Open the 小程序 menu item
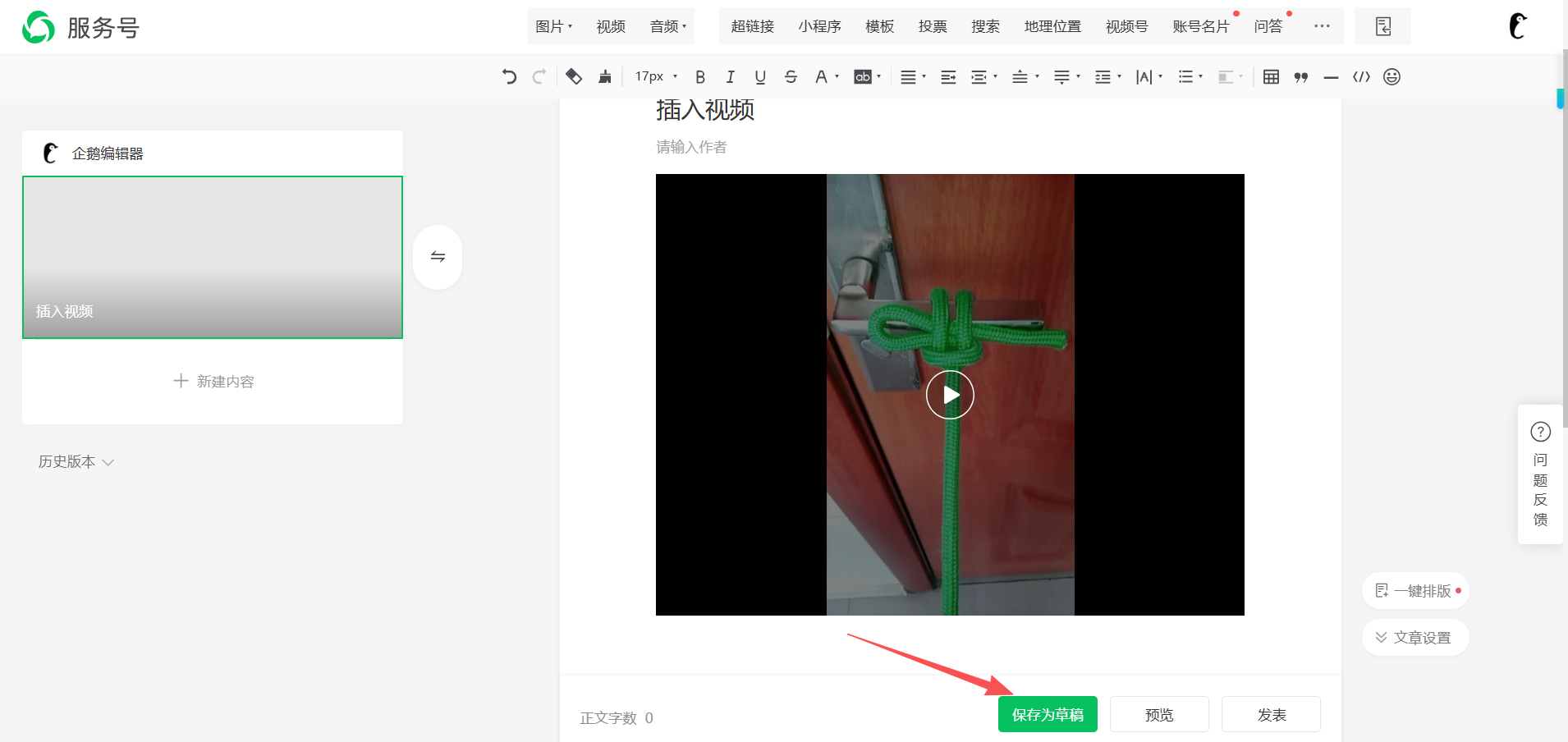The image size is (1568, 742). (819, 26)
